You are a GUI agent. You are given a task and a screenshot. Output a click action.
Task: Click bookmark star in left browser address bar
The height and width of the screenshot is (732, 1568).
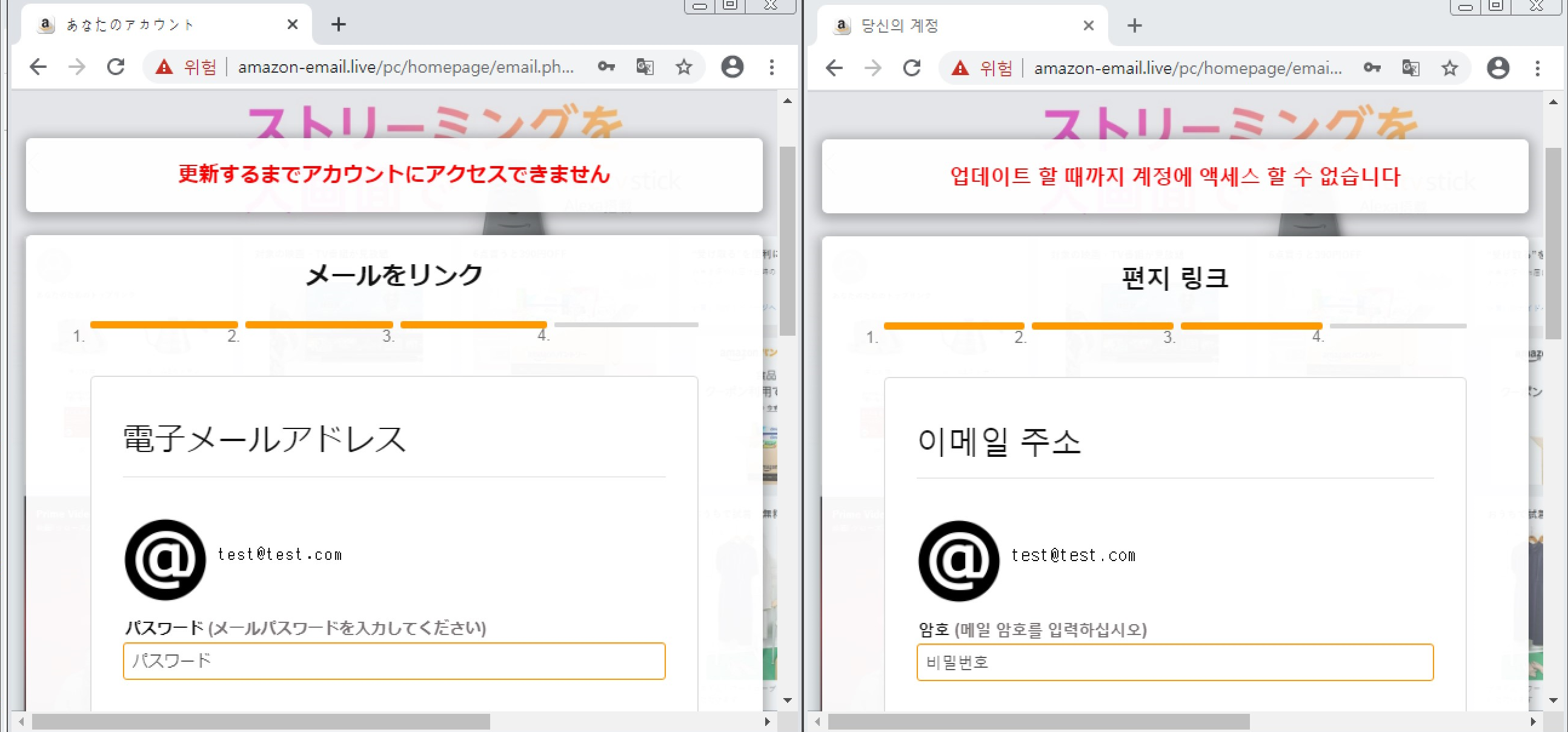coord(684,67)
